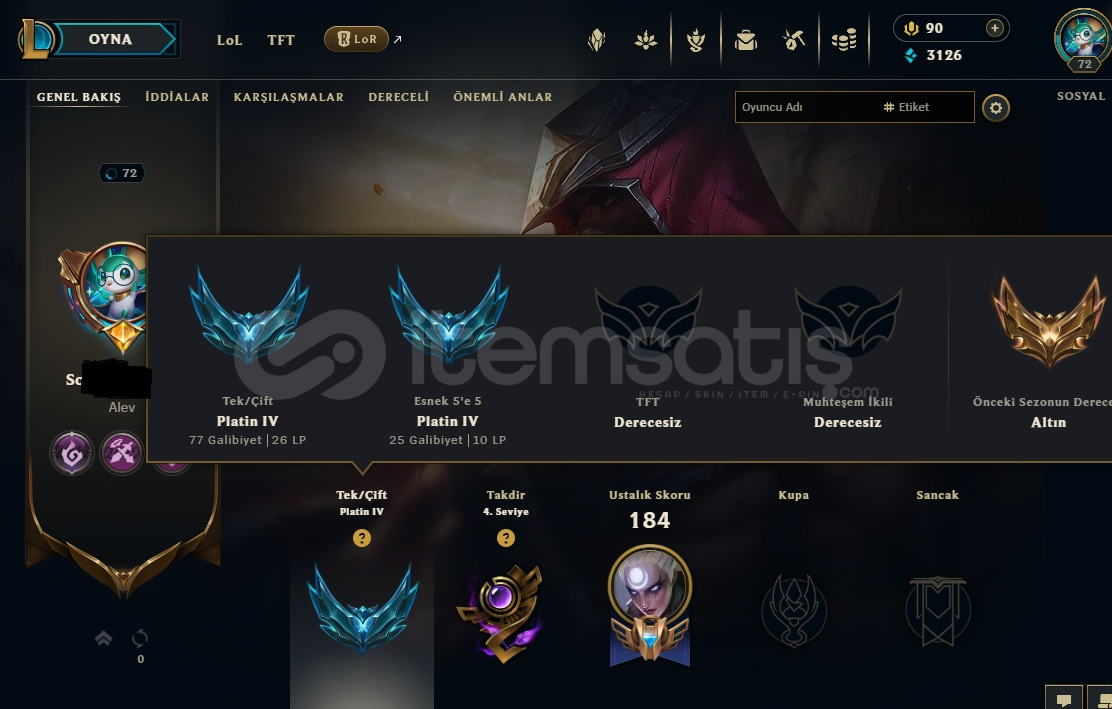Click the OYNA play button
This screenshot has height=709, width=1112.
[110, 39]
